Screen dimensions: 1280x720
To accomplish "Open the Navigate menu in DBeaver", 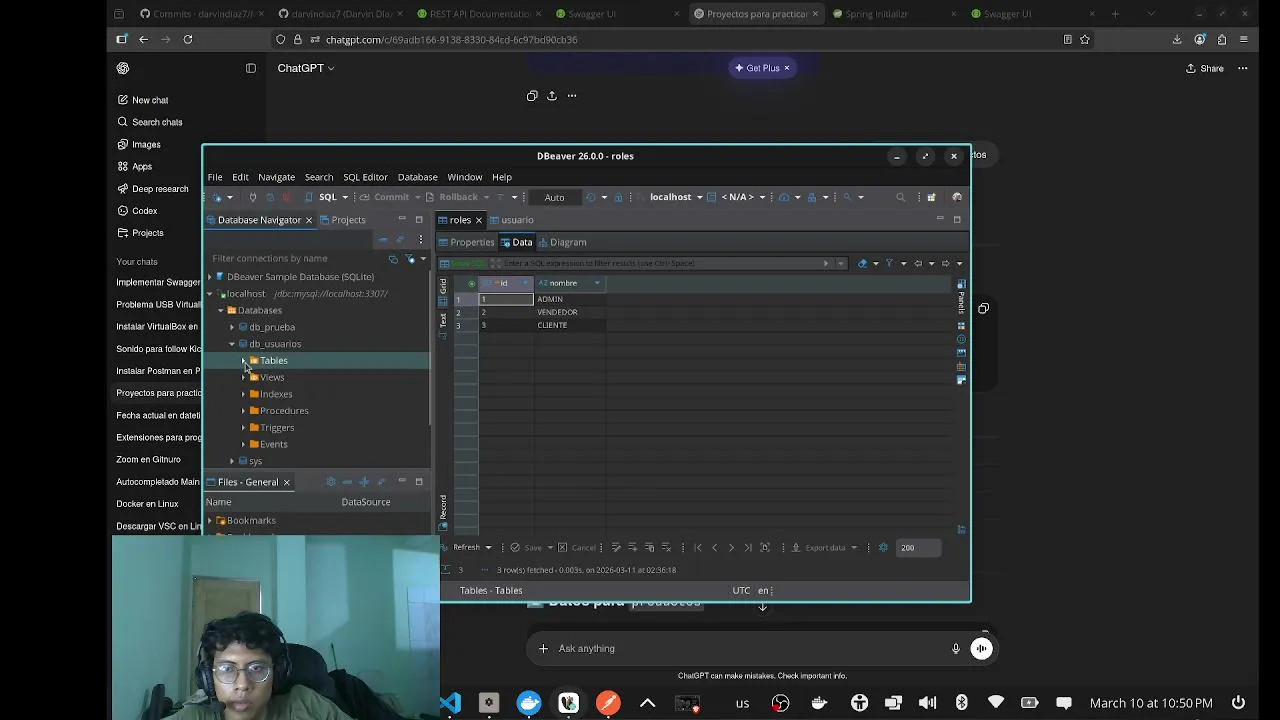I will [276, 177].
